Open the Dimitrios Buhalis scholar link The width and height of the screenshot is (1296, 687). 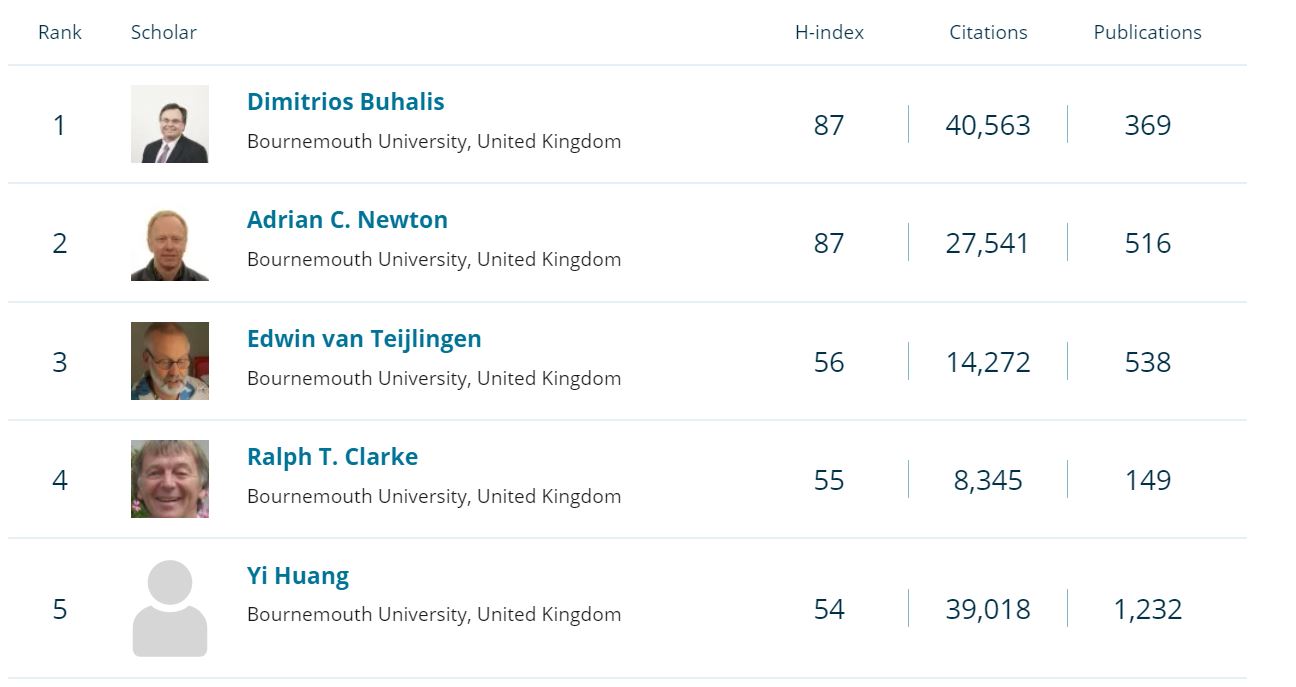(346, 102)
